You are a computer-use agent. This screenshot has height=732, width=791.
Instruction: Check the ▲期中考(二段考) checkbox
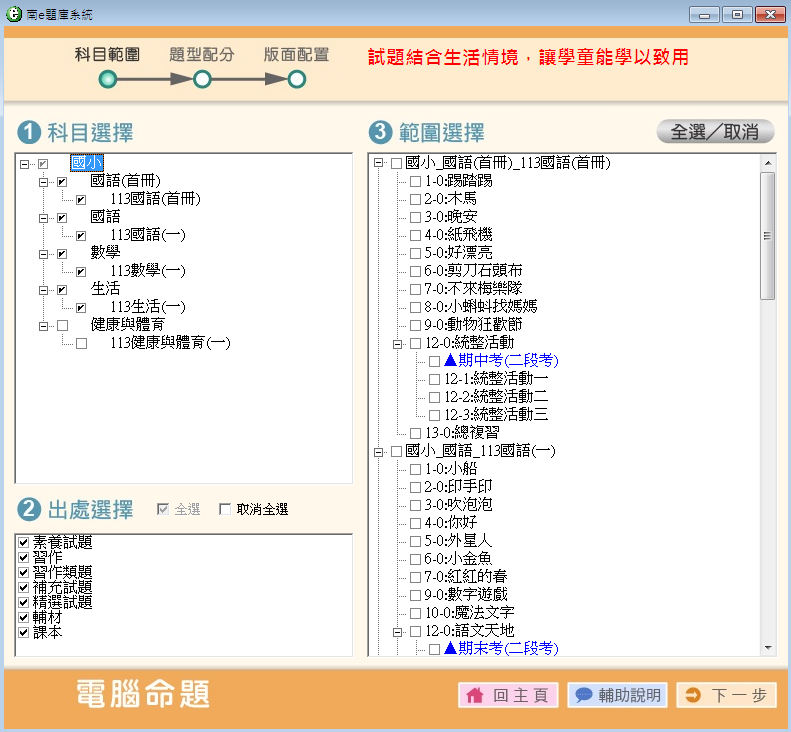click(x=435, y=361)
